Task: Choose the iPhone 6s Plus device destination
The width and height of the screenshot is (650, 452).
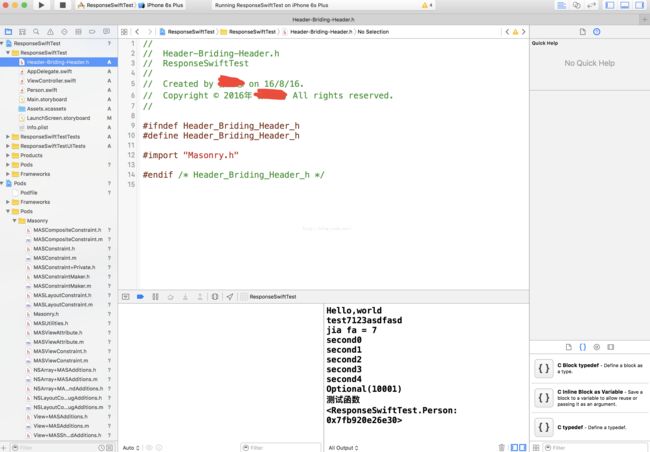Action: coord(161,5)
